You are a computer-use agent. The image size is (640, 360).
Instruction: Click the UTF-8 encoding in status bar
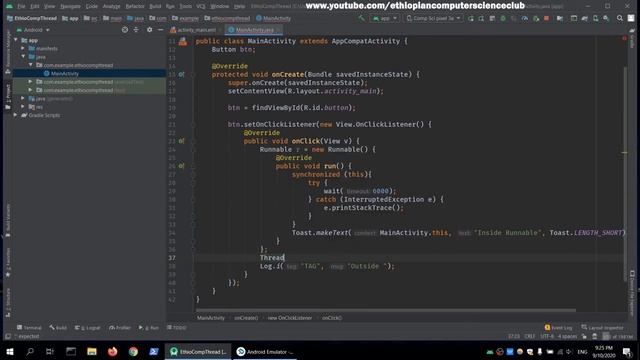pyautogui.click(x=547, y=336)
